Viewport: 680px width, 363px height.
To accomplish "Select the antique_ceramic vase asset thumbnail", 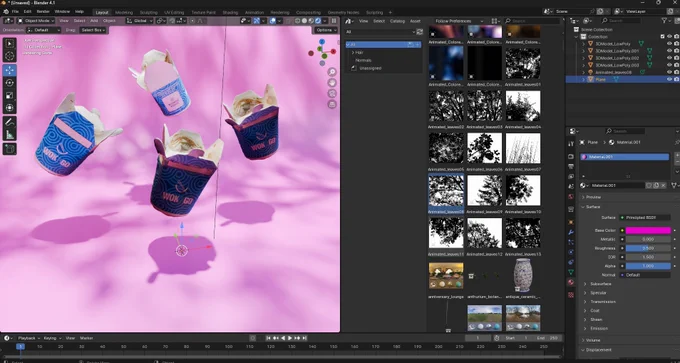I will coord(523,275).
